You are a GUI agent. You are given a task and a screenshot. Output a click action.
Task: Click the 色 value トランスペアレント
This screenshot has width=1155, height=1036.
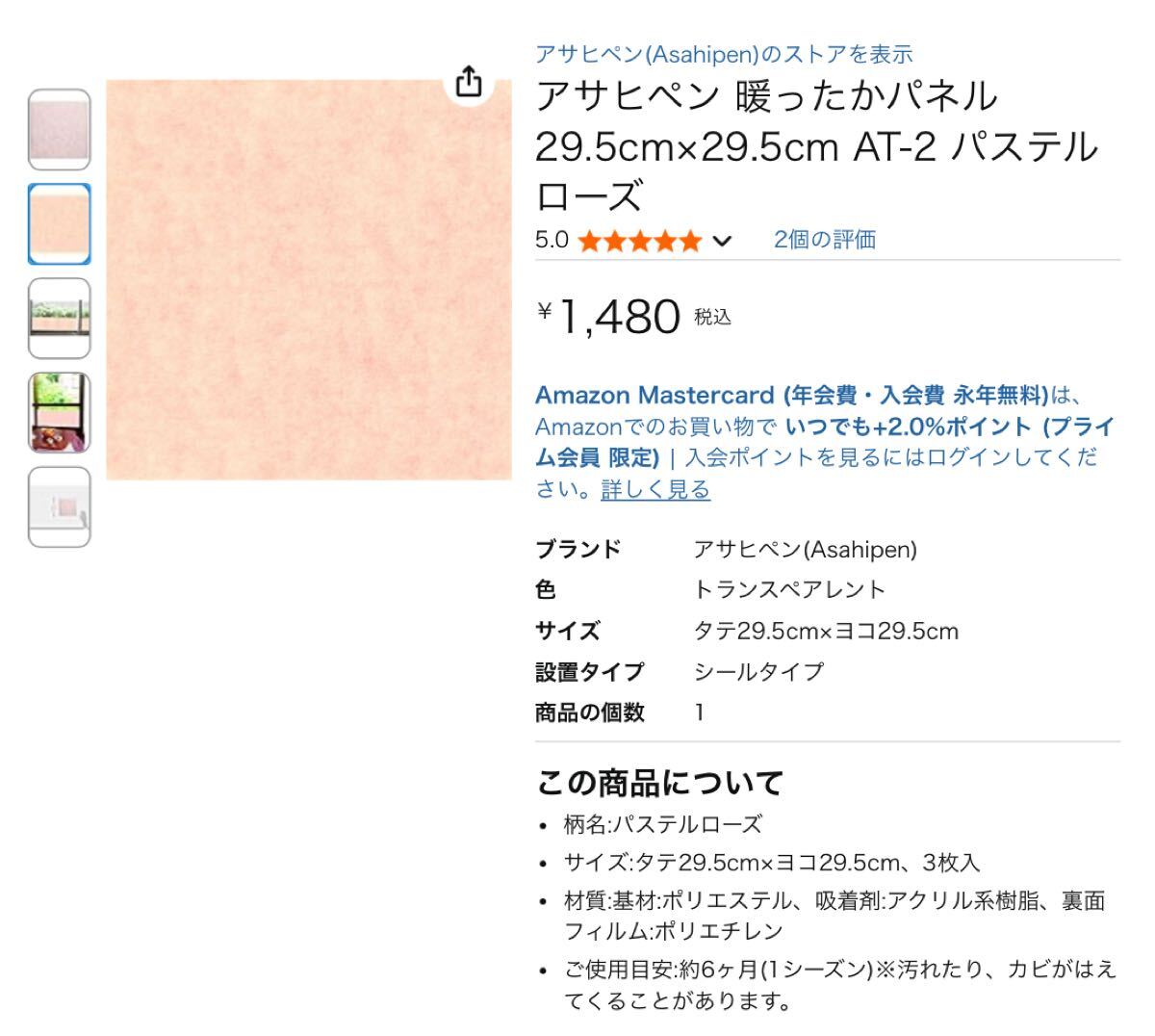click(x=789, y=589)
